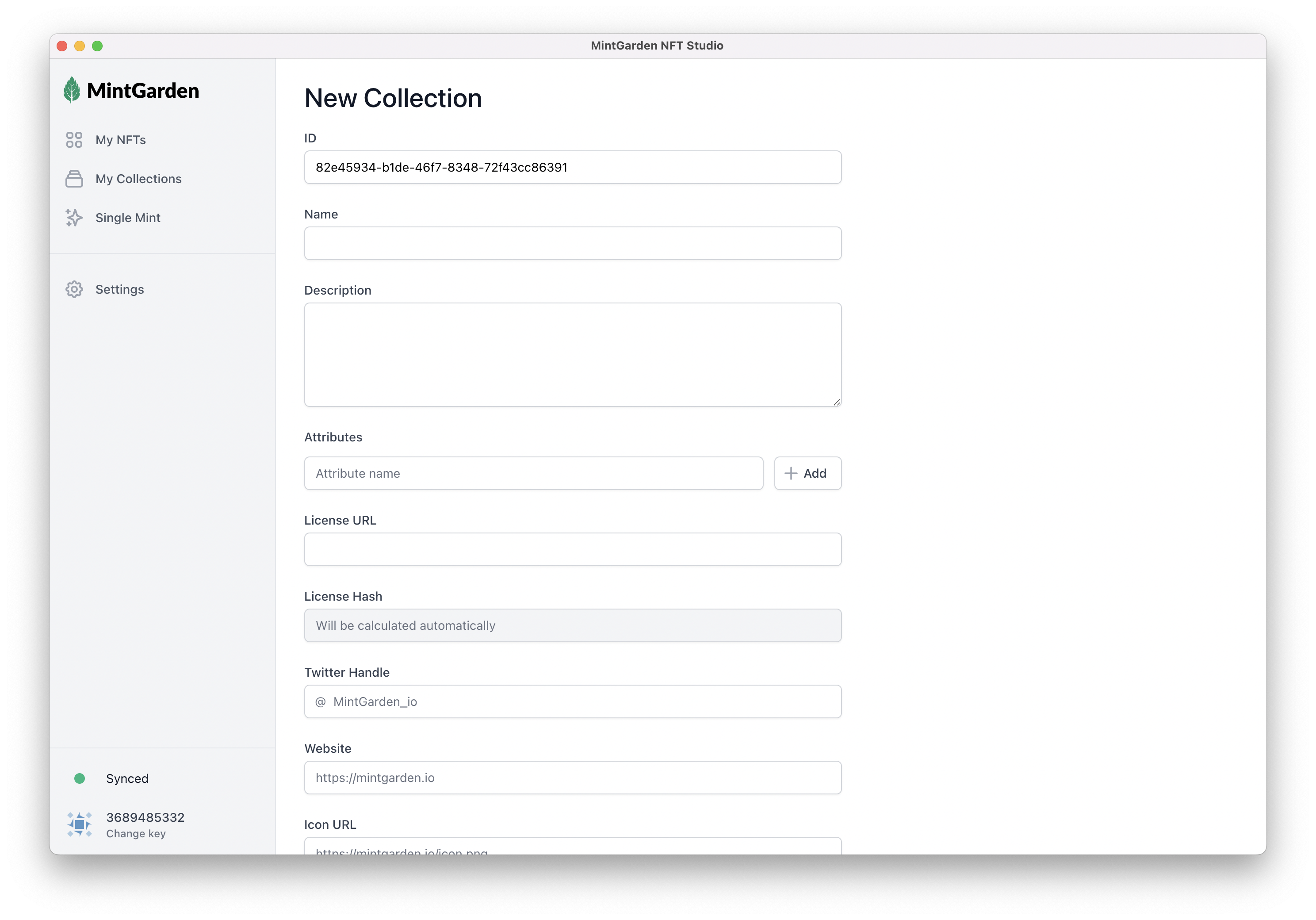Open Settings via the gear icon
The image size is (1316, 920).
pos(75,289)
